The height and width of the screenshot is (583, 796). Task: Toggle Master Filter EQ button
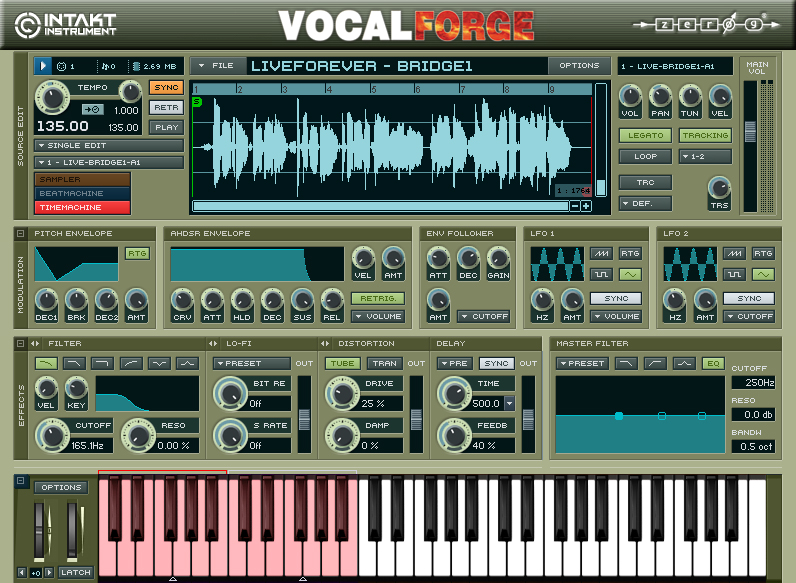point(713,363)
